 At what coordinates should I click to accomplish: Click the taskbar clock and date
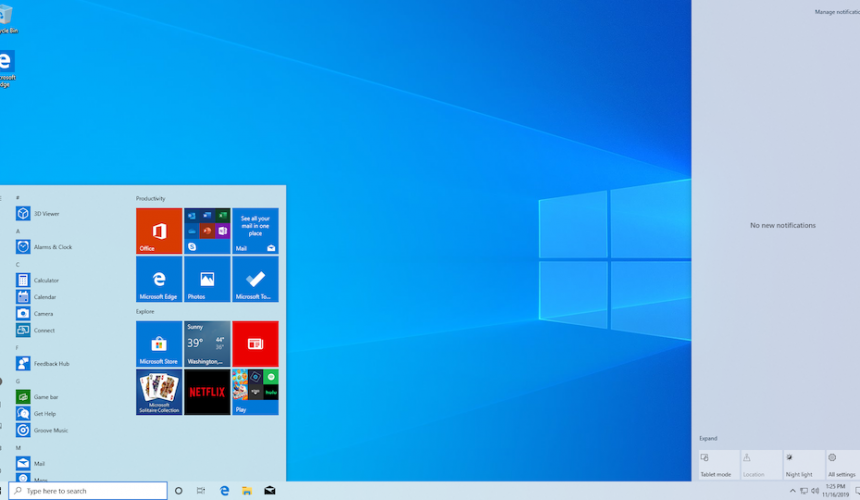(x=835, y=491)
